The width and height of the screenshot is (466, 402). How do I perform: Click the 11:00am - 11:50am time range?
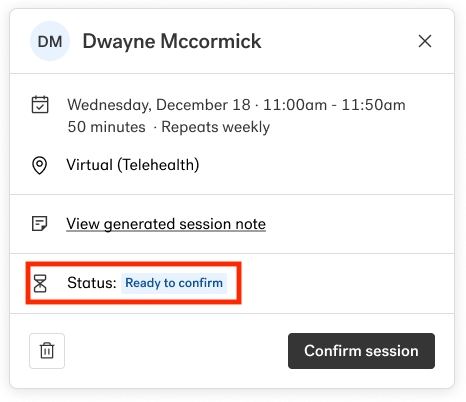(334, 105)
